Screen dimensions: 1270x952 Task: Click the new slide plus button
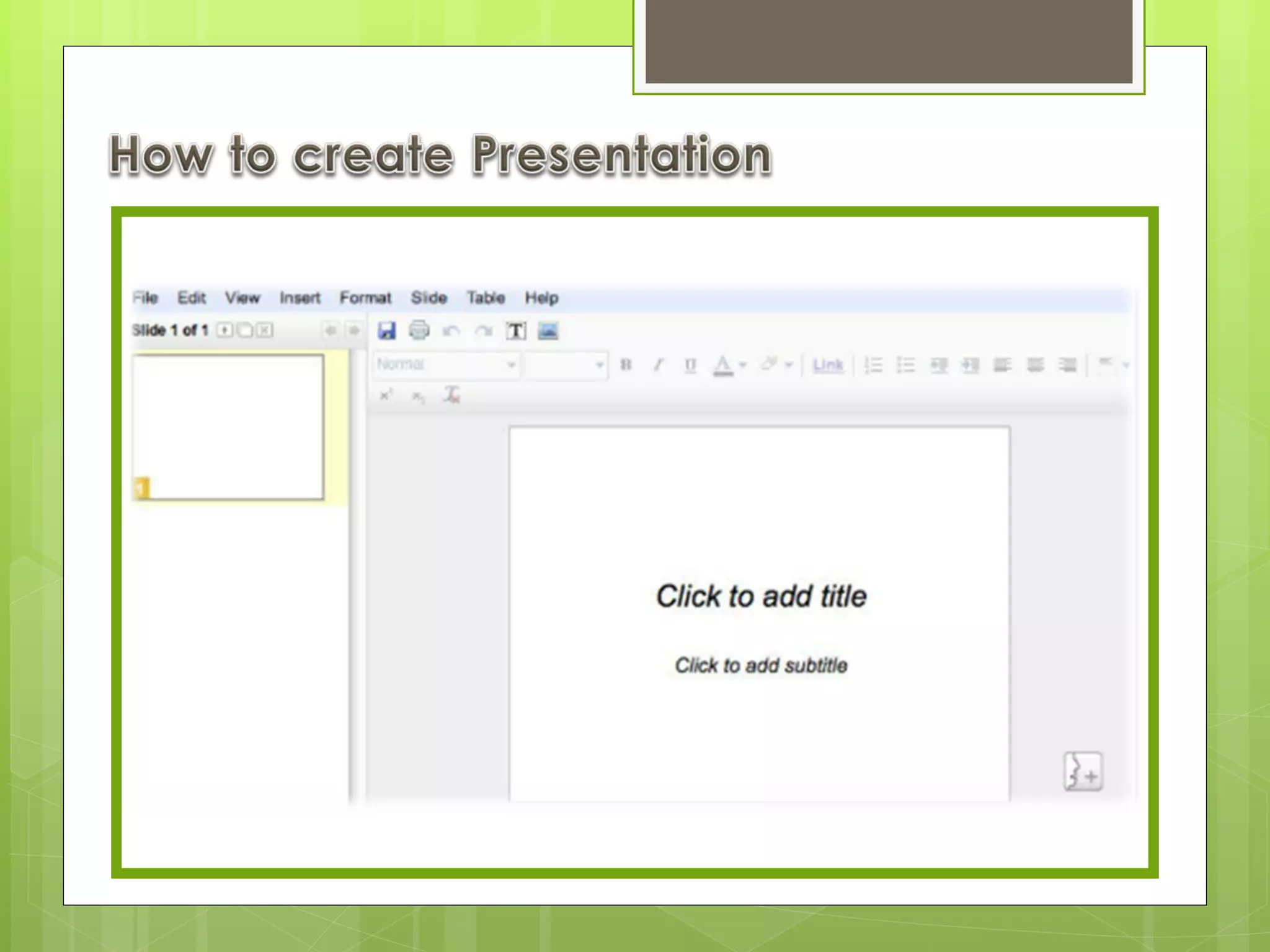pyautogui.click(x=224, y=330)
